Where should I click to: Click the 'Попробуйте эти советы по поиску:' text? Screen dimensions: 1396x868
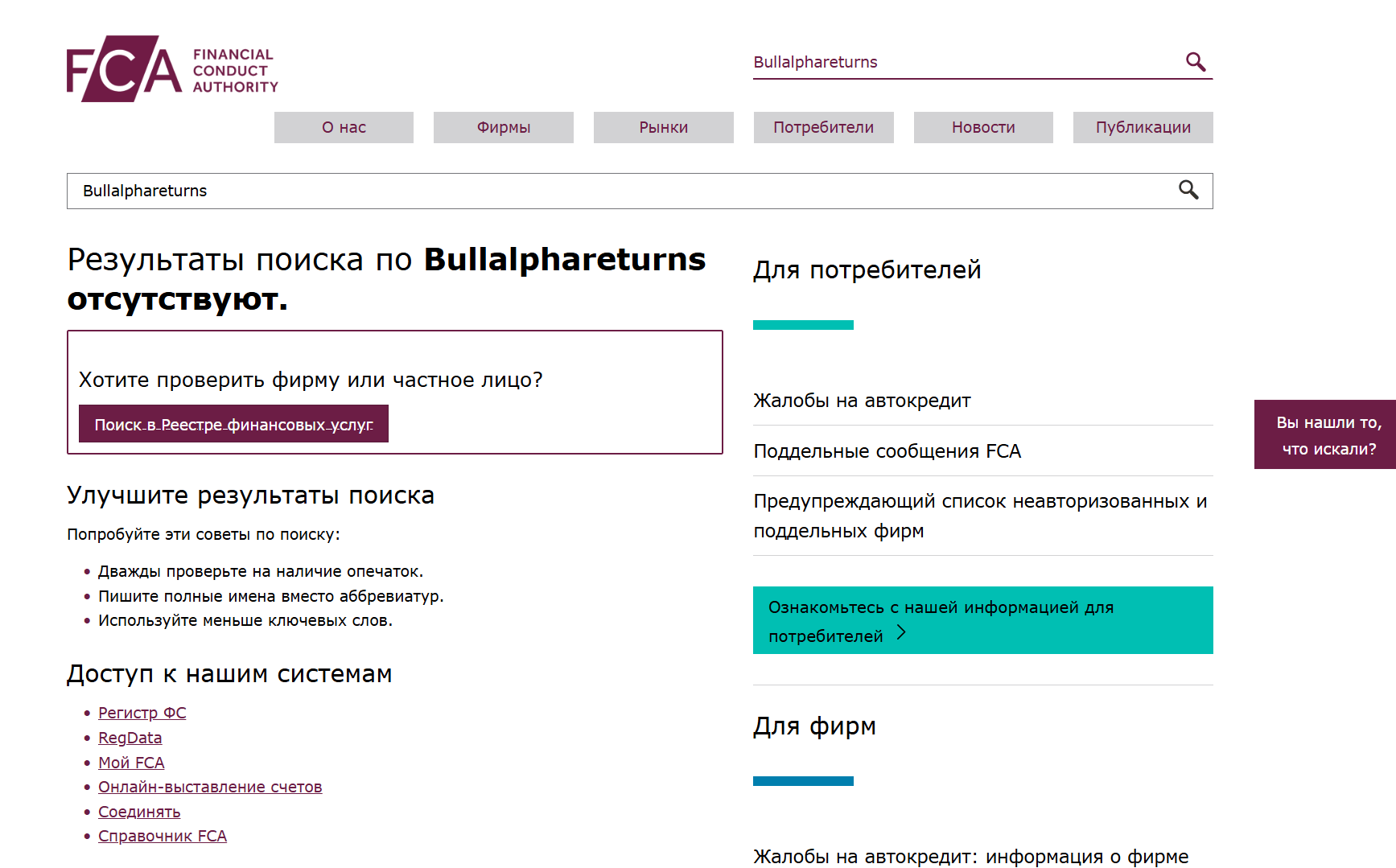click(x=204, y=534)
